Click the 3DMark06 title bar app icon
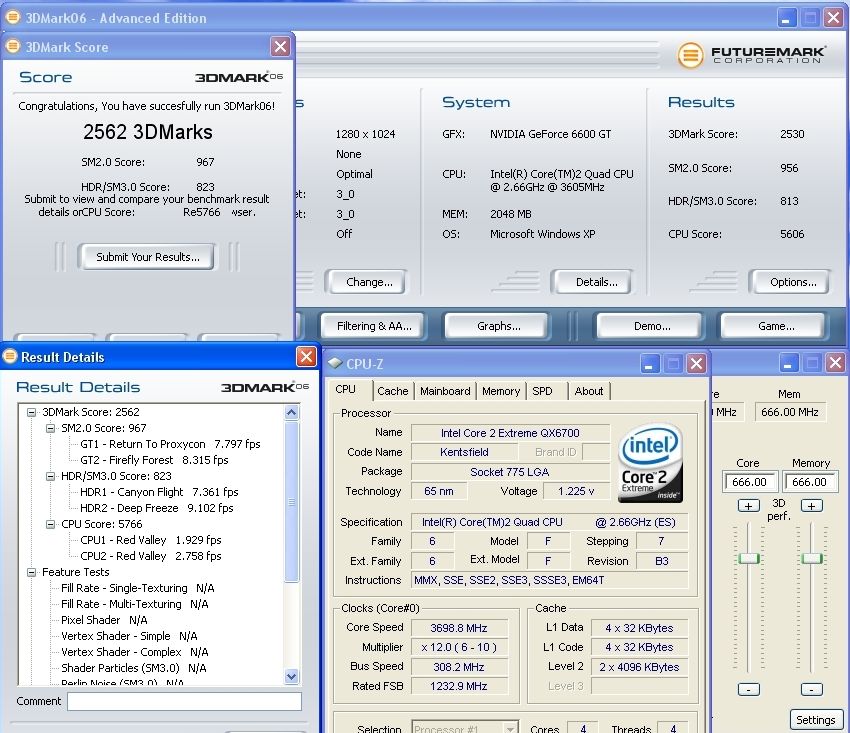The width and height of the screenshot is (850, 733). click(x=13, y=17)
